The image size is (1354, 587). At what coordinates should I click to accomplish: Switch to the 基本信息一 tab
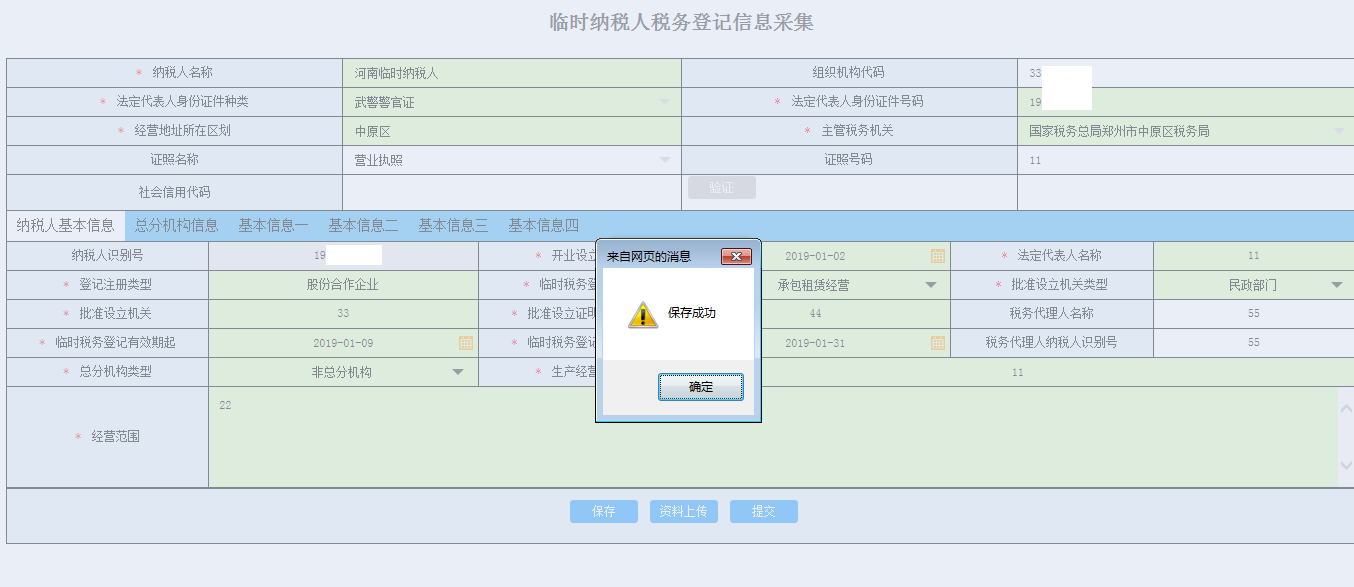[273, 225]
